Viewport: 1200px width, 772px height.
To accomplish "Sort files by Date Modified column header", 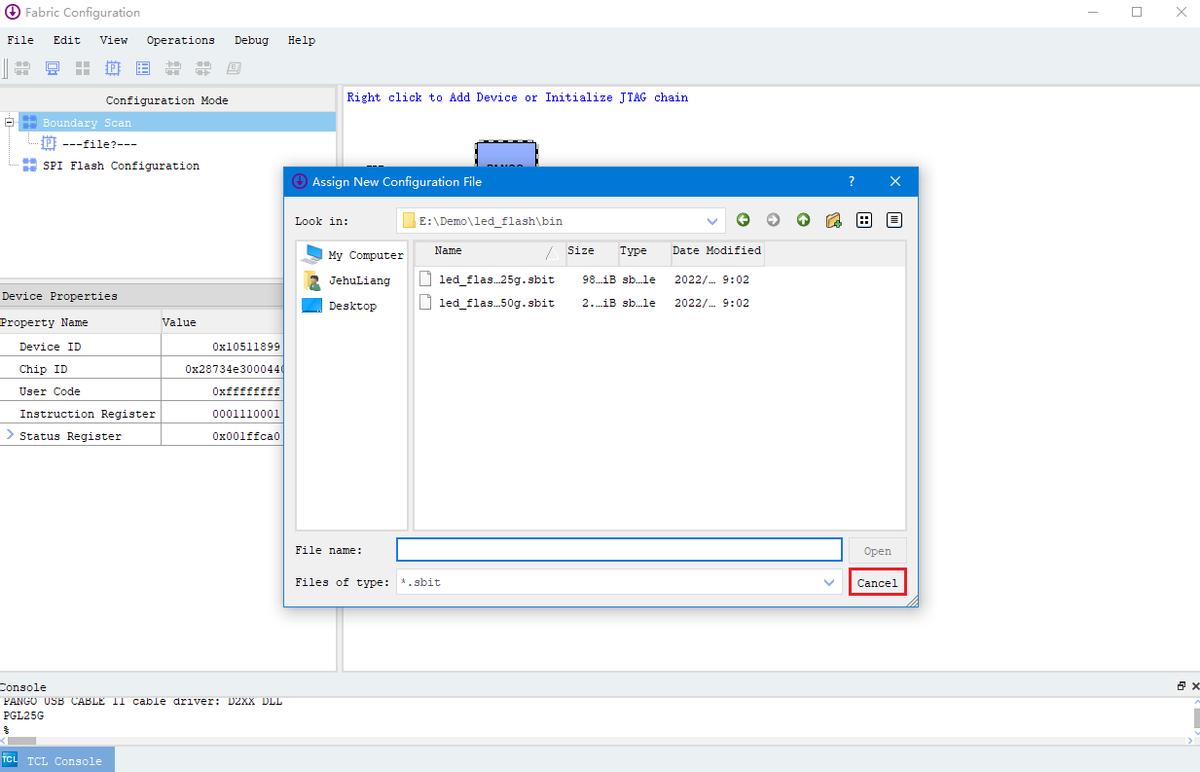I will coord(717,251).
